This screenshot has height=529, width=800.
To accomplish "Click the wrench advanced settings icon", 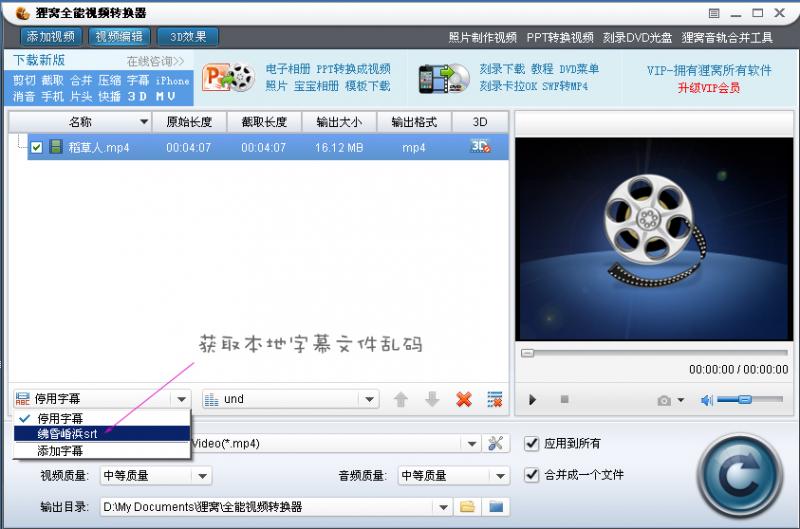I will click(x=495, y=443).
